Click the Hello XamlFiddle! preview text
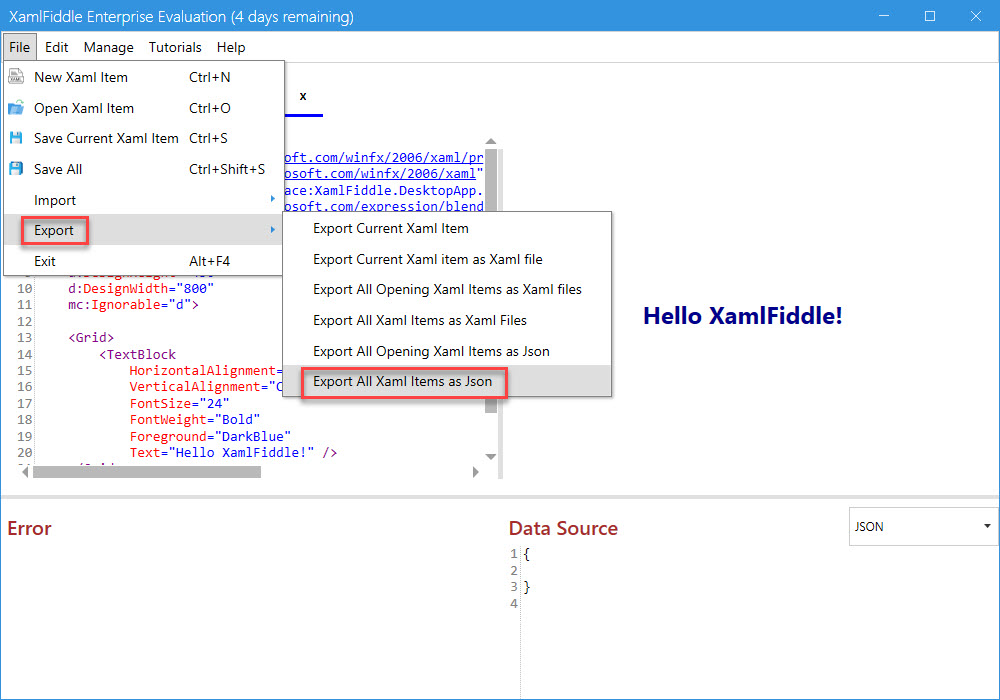This screenshot has height=700, width=1000. point(742,316)
